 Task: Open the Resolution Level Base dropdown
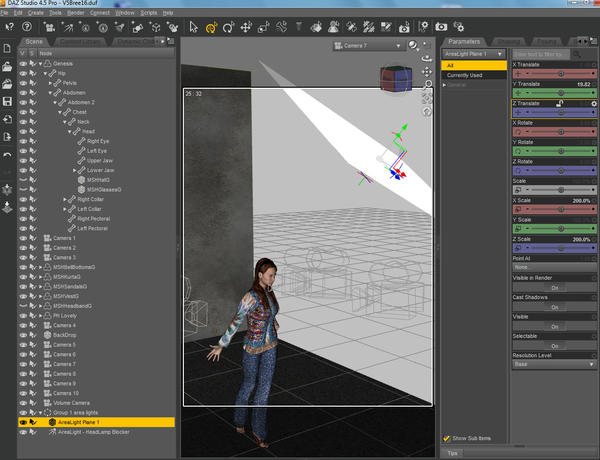[554, 365]
